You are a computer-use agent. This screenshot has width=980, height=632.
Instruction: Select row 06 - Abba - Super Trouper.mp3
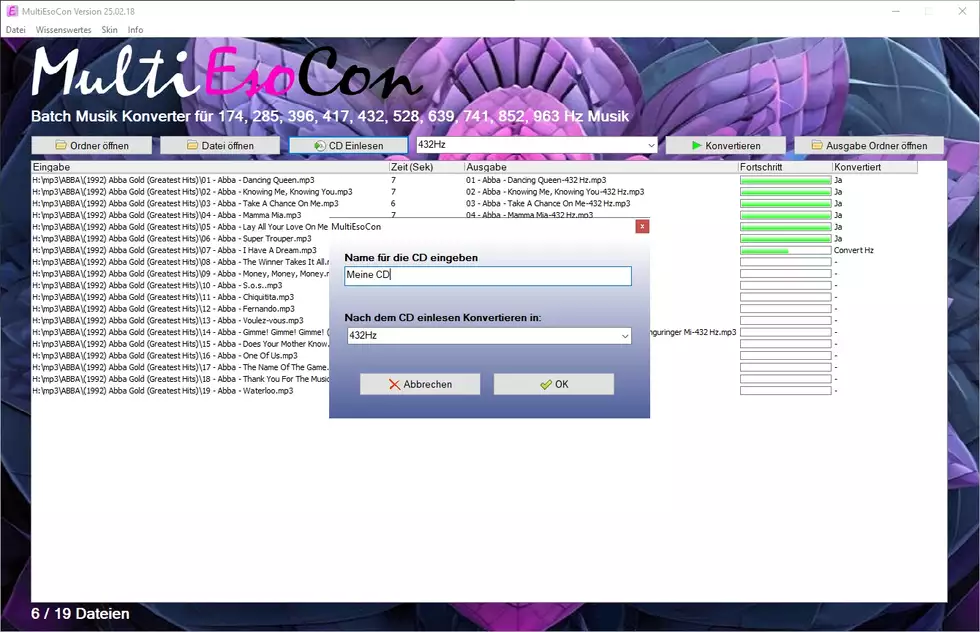[x=171, y=238]
